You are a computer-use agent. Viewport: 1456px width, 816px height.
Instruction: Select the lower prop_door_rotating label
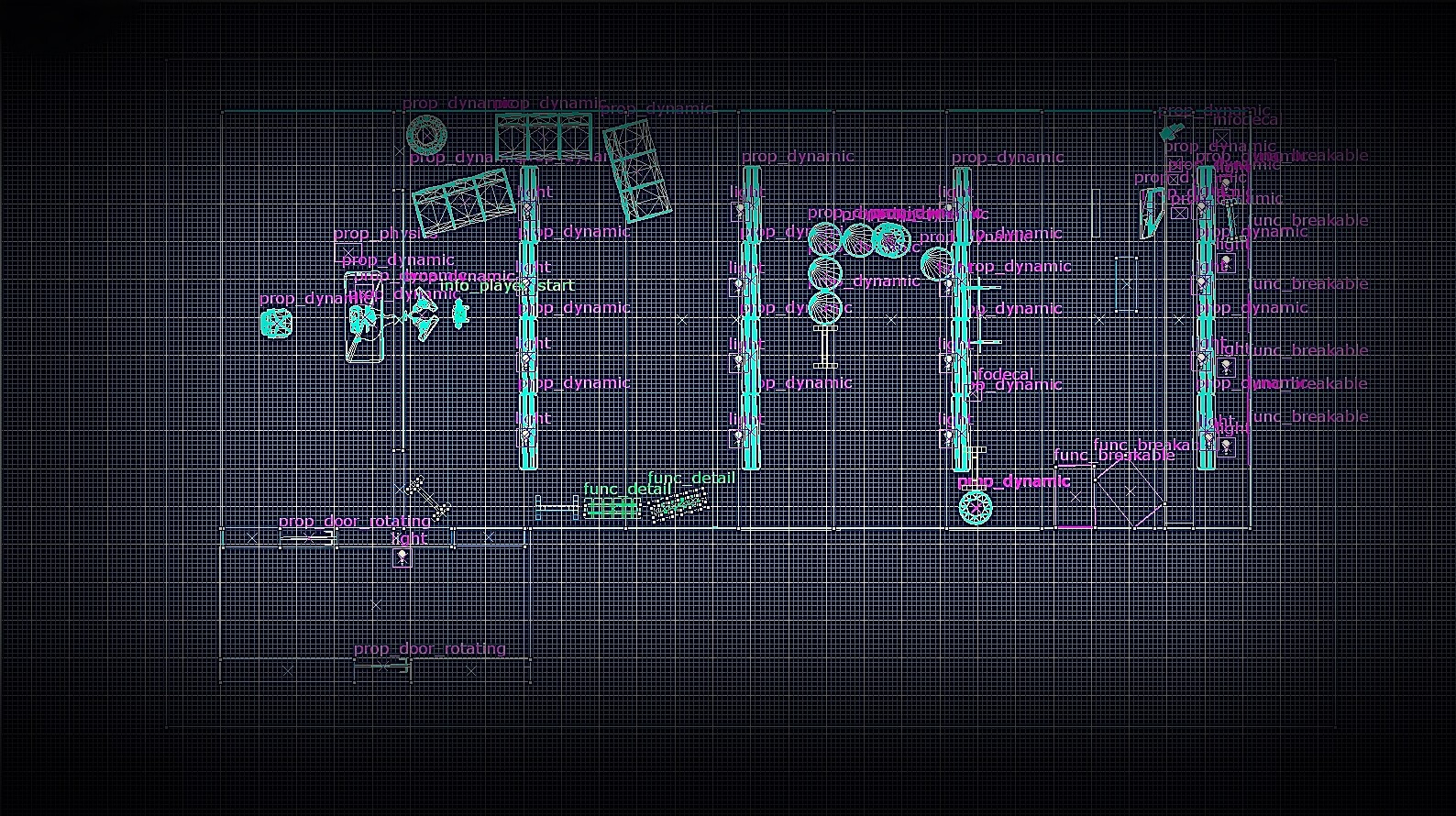point(430,648)
